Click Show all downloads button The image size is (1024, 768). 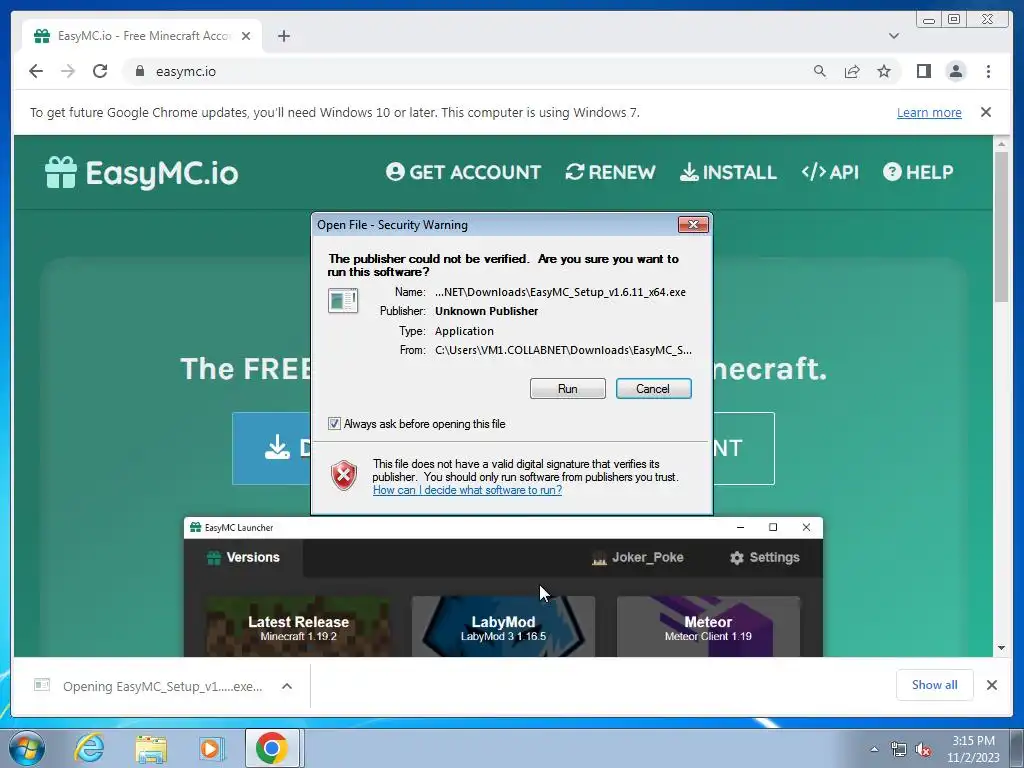(x=935, y=685)
